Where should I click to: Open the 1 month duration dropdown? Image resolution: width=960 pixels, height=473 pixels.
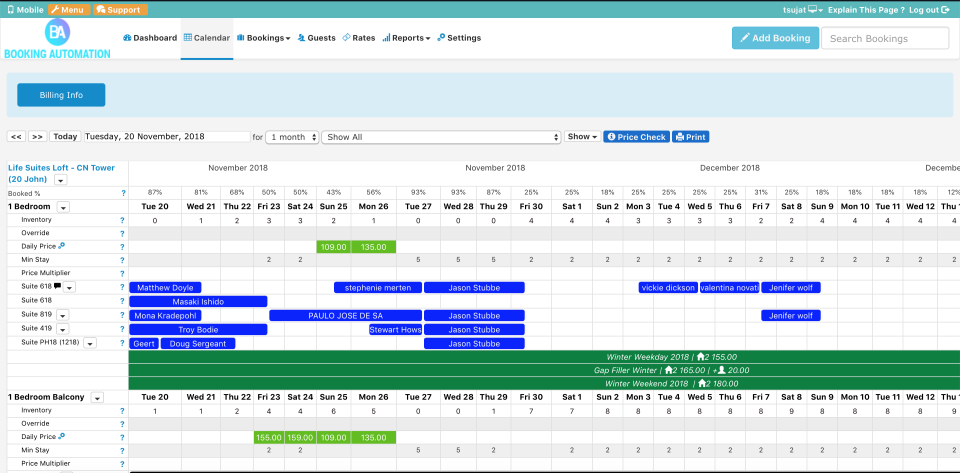tap(292, 137)
